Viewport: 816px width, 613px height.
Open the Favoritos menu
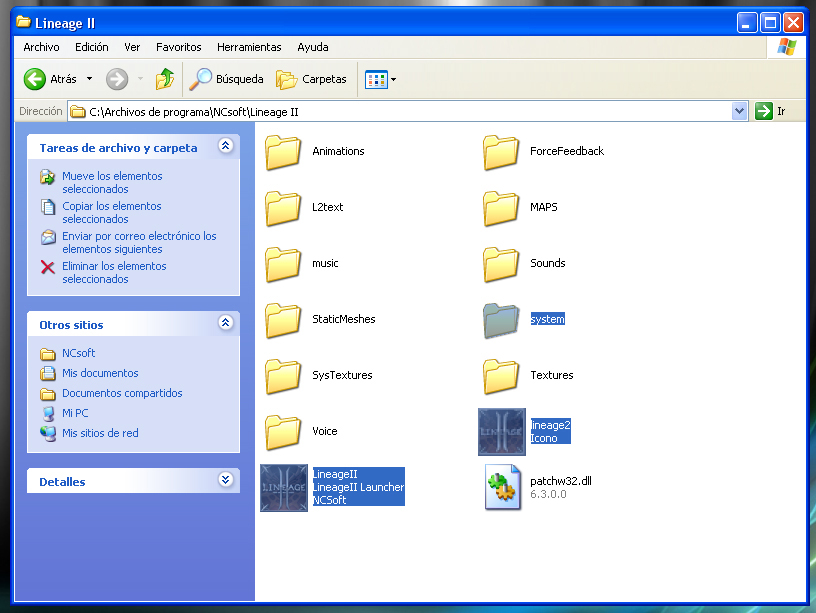(178, 47)
